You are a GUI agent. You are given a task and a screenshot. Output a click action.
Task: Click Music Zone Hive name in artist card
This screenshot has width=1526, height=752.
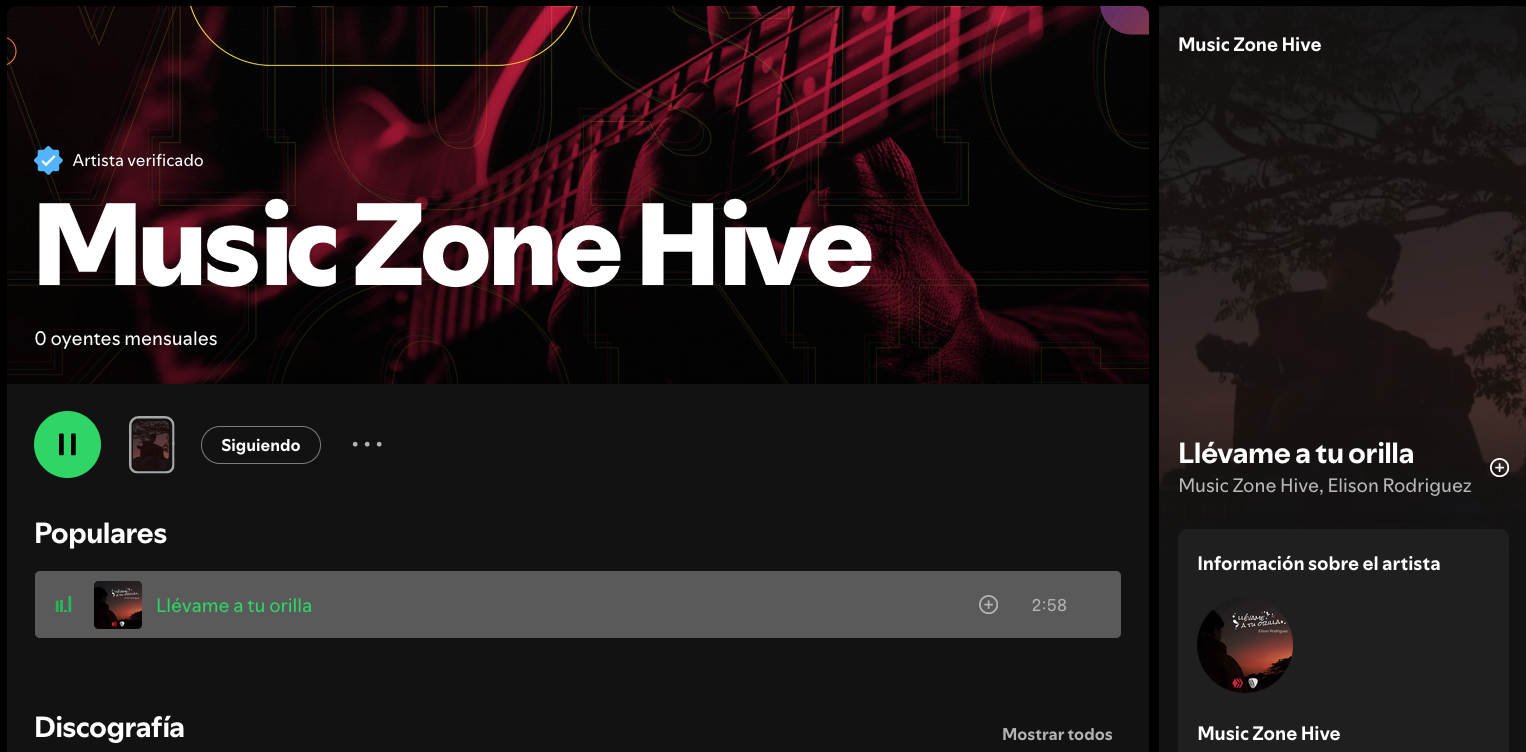tap(1269, 733)
